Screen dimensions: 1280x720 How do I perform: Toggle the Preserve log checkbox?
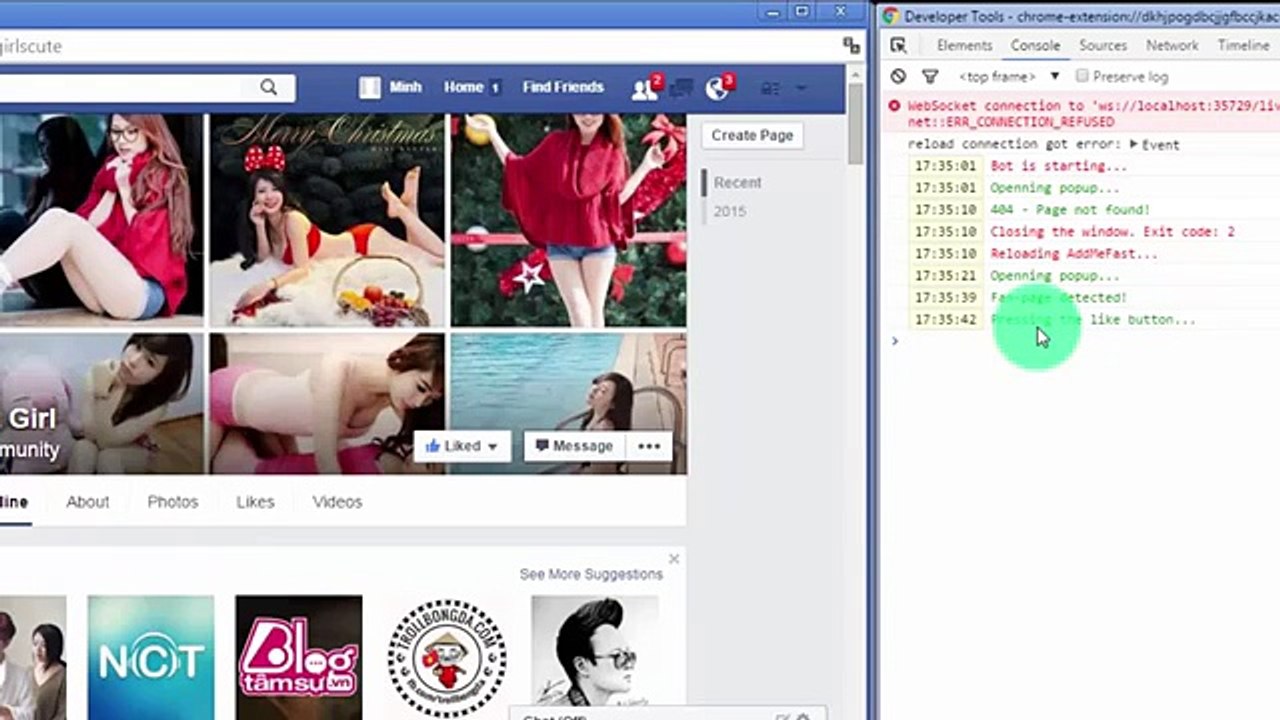point(1082,76)
